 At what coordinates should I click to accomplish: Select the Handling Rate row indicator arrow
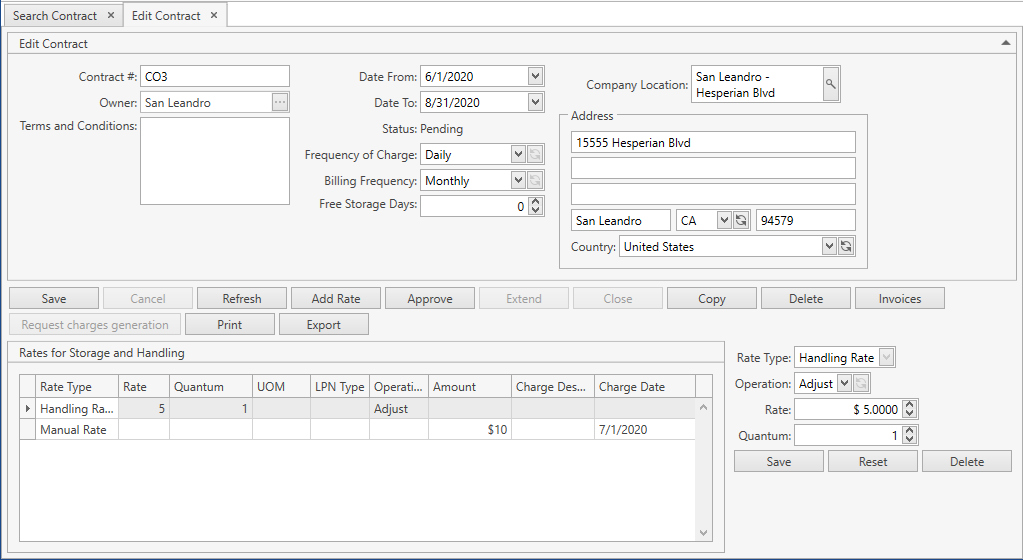[x=27, y=408]
